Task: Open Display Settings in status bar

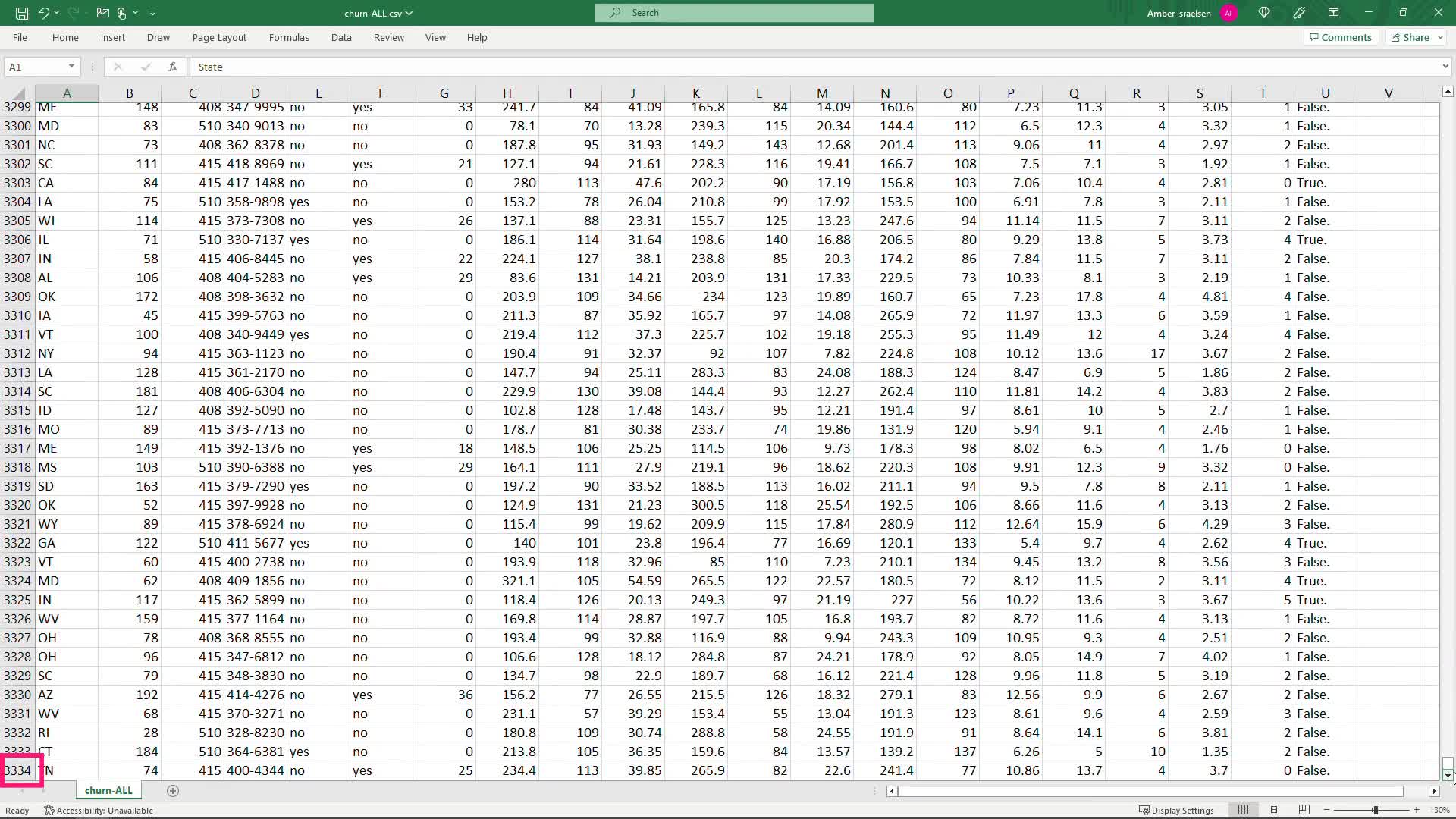Action: [1176, 810]
